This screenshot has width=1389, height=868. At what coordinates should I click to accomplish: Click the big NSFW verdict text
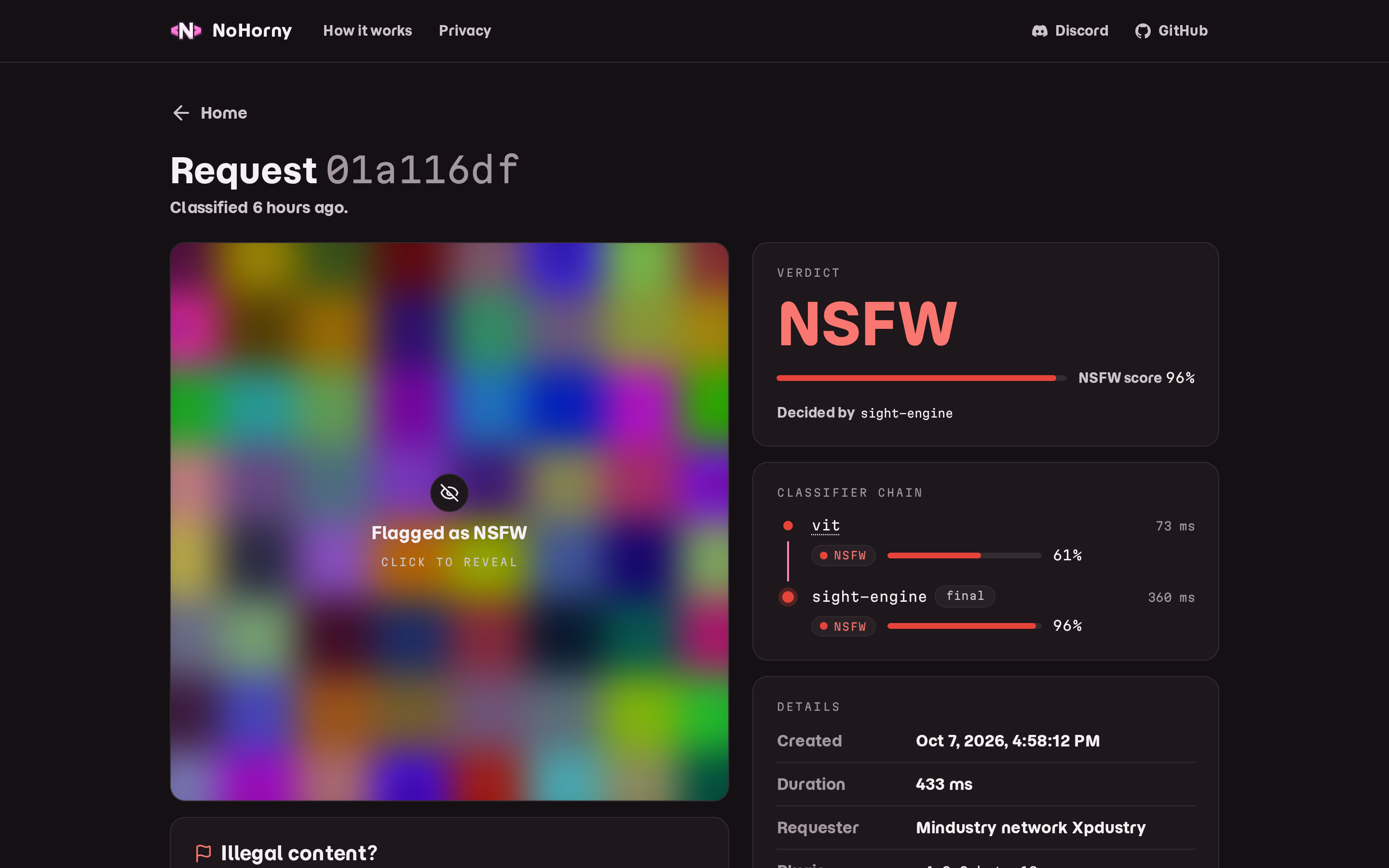point(867,325)
